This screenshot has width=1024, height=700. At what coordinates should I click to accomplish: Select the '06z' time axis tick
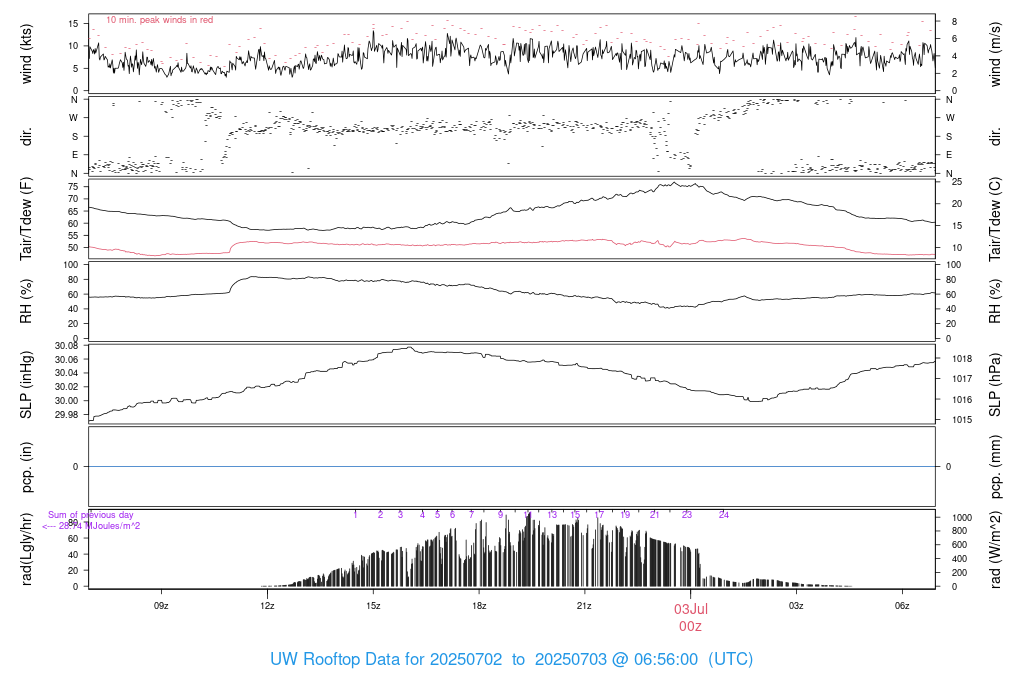tap(902, 606)
